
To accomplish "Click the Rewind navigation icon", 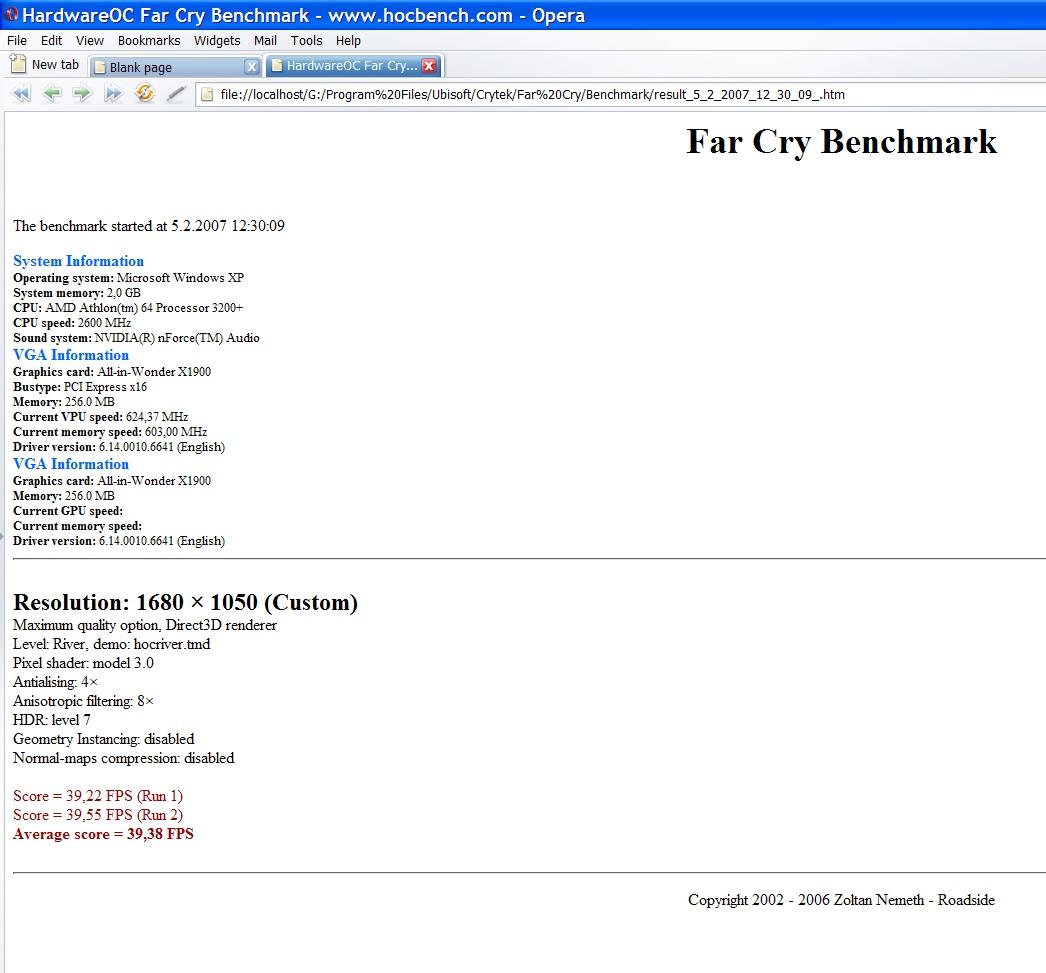I will click(x=21, y=93).
